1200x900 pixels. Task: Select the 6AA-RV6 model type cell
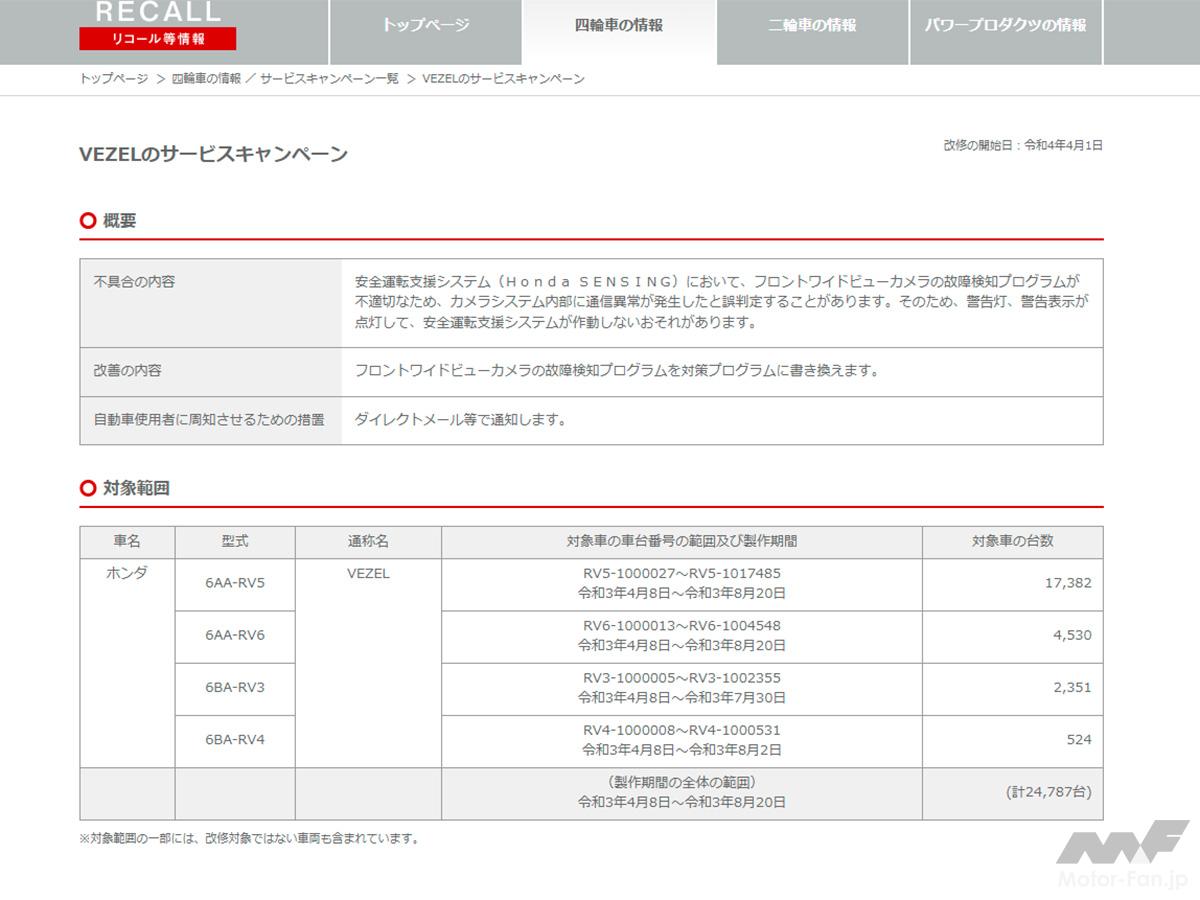pyautogui.click(x=235, y=636)
